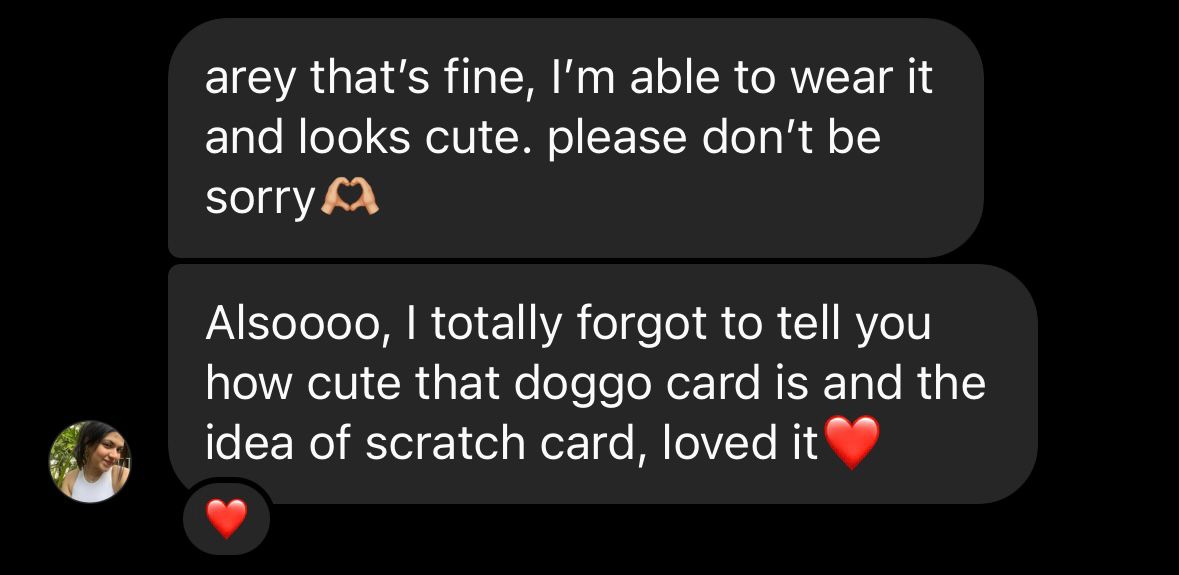Viewport: 1179px width, 575px height.
Task: Click the words 'is and the'
Action: (903, 383)
